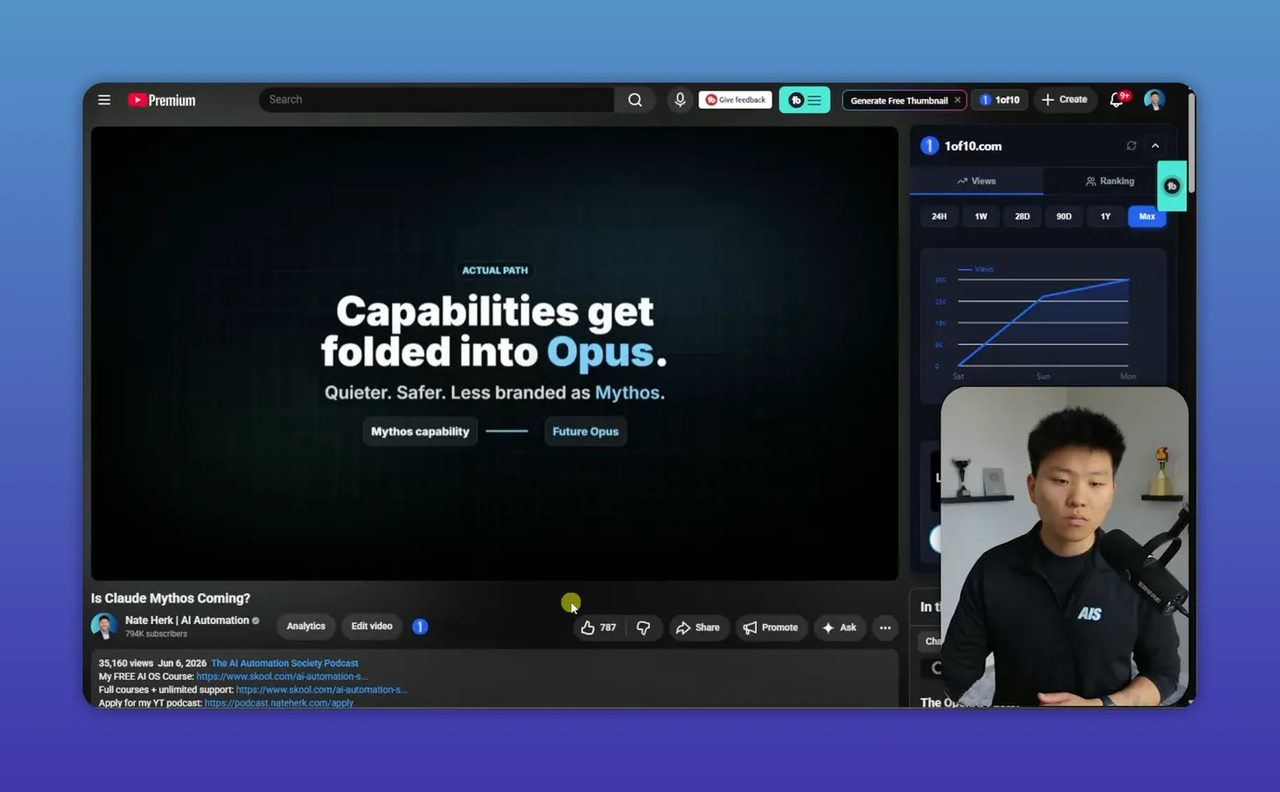Start voice search with microphone icon
This screenshot has width=1280, height=792.
[x=680, y=100]
